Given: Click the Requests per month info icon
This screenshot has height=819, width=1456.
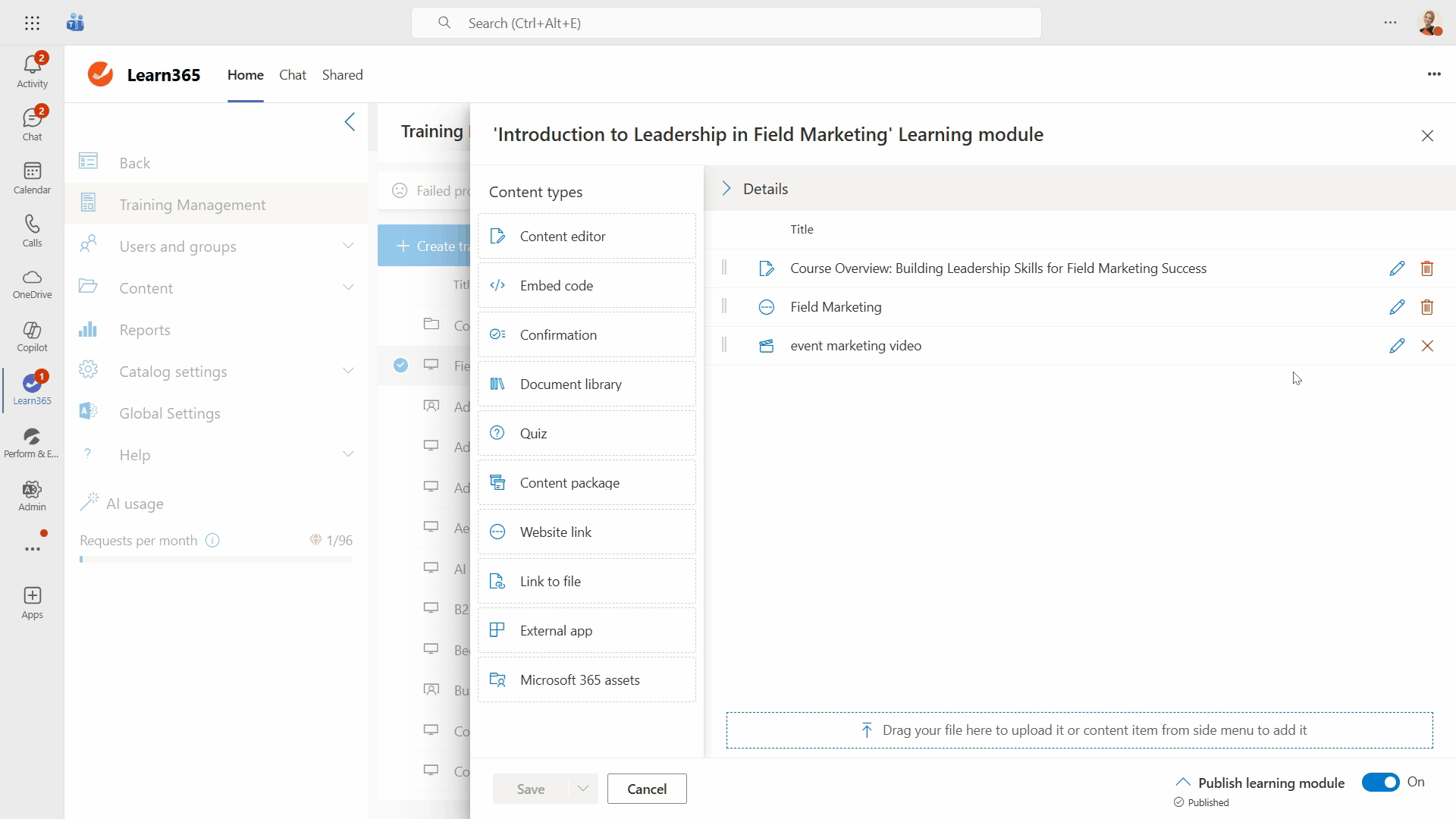Looking at the screenshot, I should 212,541.
